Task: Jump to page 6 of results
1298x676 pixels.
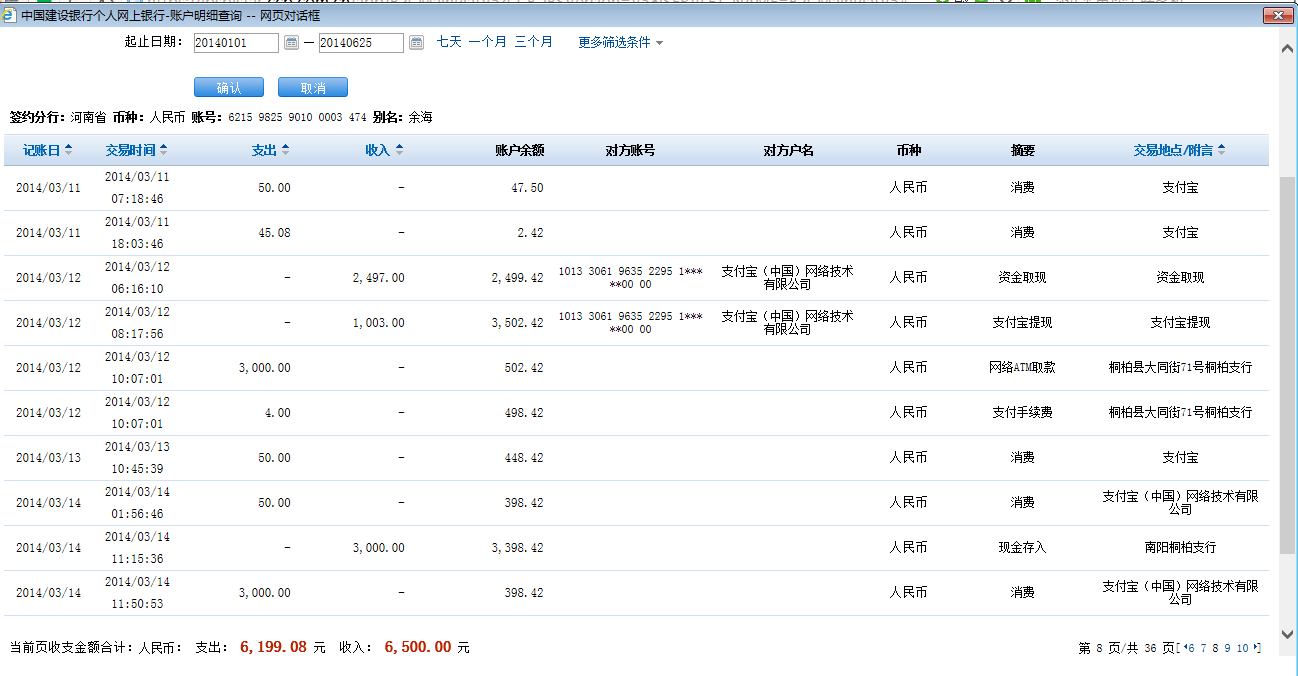Action: 1191,648
